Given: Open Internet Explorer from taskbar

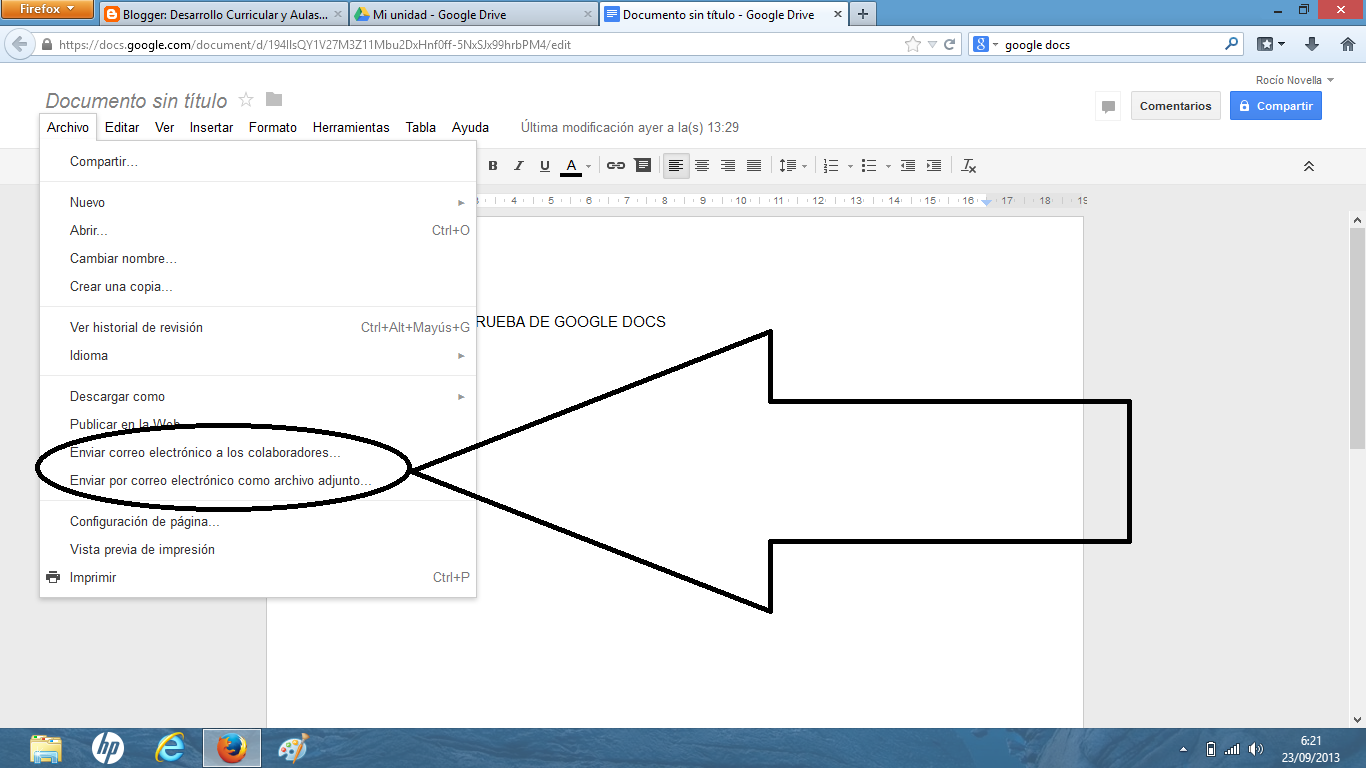Looking at the screenshot, I should pos(170,748).
